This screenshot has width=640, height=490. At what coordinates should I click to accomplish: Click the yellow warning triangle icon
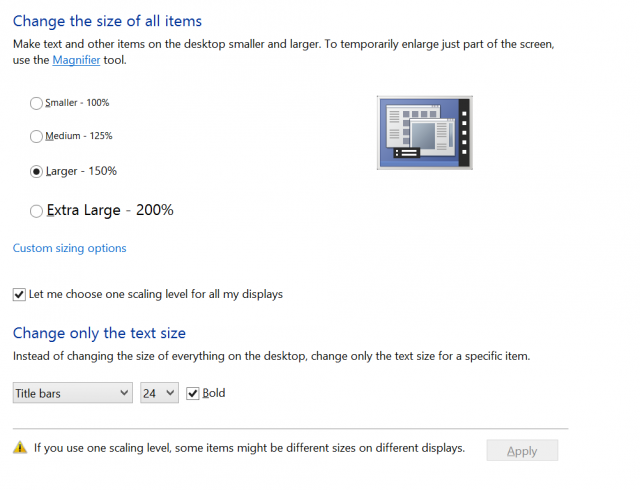point(20,448)
